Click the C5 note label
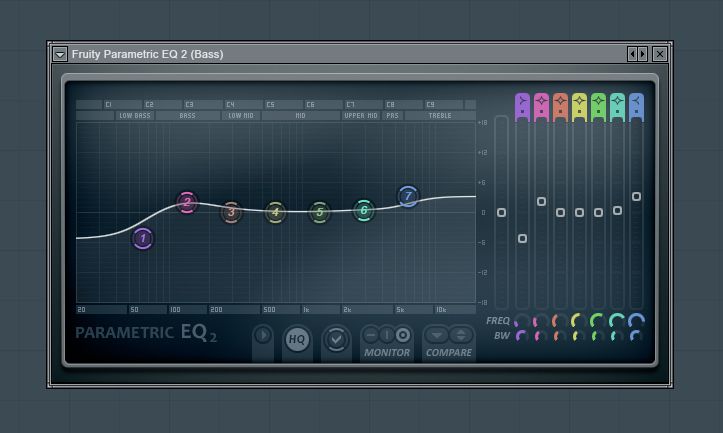 pos(270,105)
